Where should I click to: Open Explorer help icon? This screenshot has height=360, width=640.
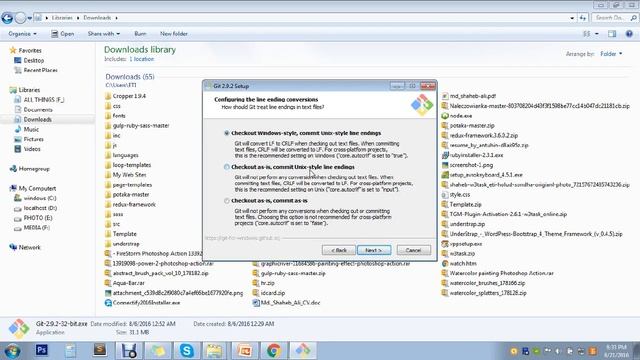629,34
